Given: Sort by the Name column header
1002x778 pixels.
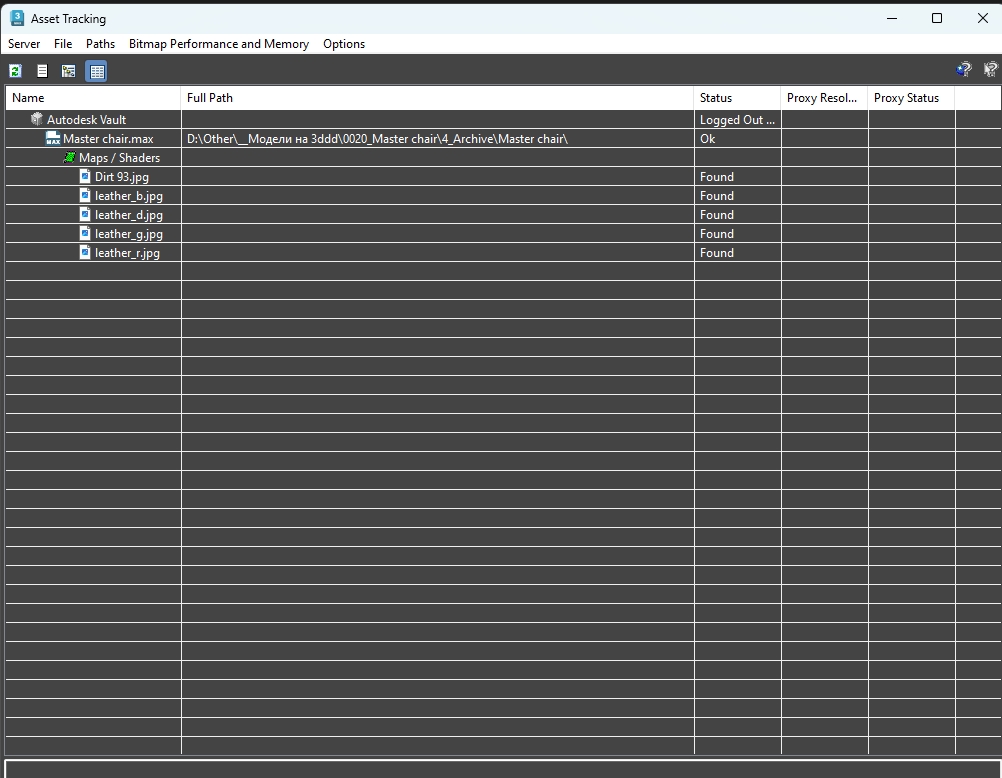Looking at the screenshot, I should click(93, 98).
